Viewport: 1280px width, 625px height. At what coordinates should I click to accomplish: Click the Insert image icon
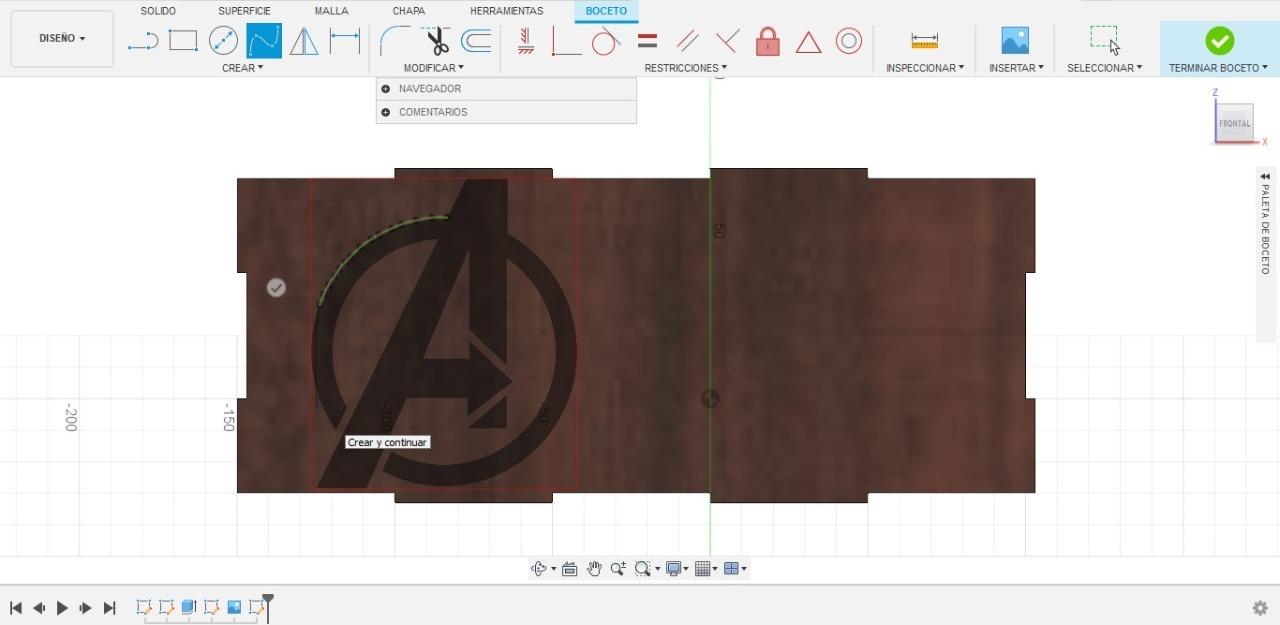(x=1016, y=40)
